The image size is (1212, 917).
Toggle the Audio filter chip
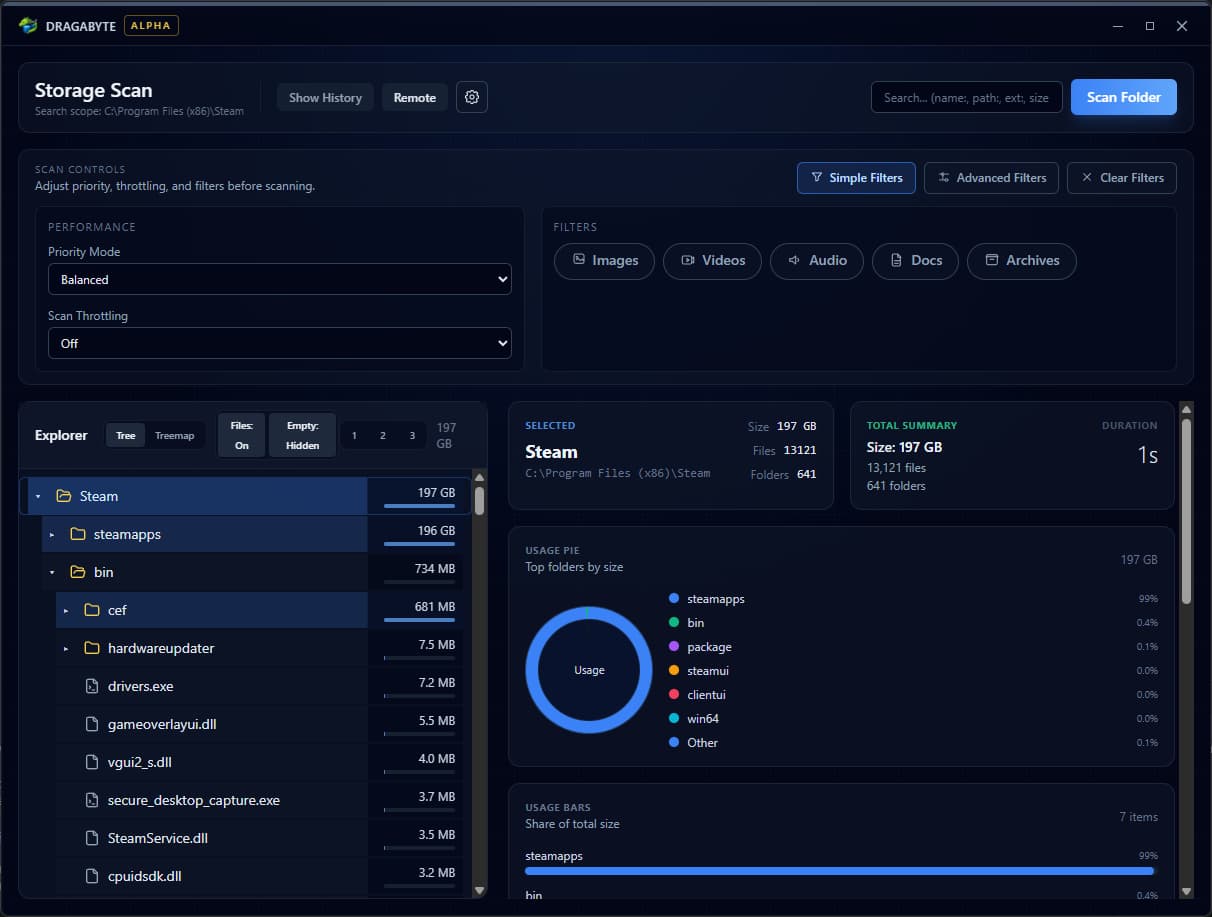[817, 260]
